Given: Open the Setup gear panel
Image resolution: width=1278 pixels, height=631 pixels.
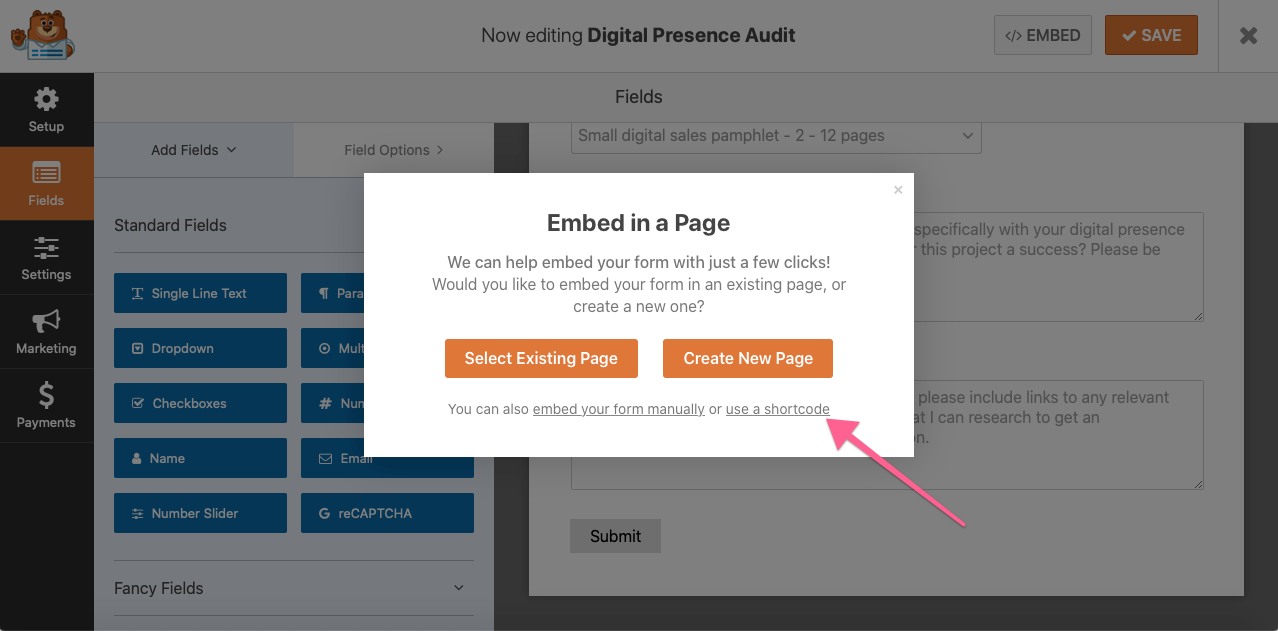Looking at the screenshot, I should 46,110.
